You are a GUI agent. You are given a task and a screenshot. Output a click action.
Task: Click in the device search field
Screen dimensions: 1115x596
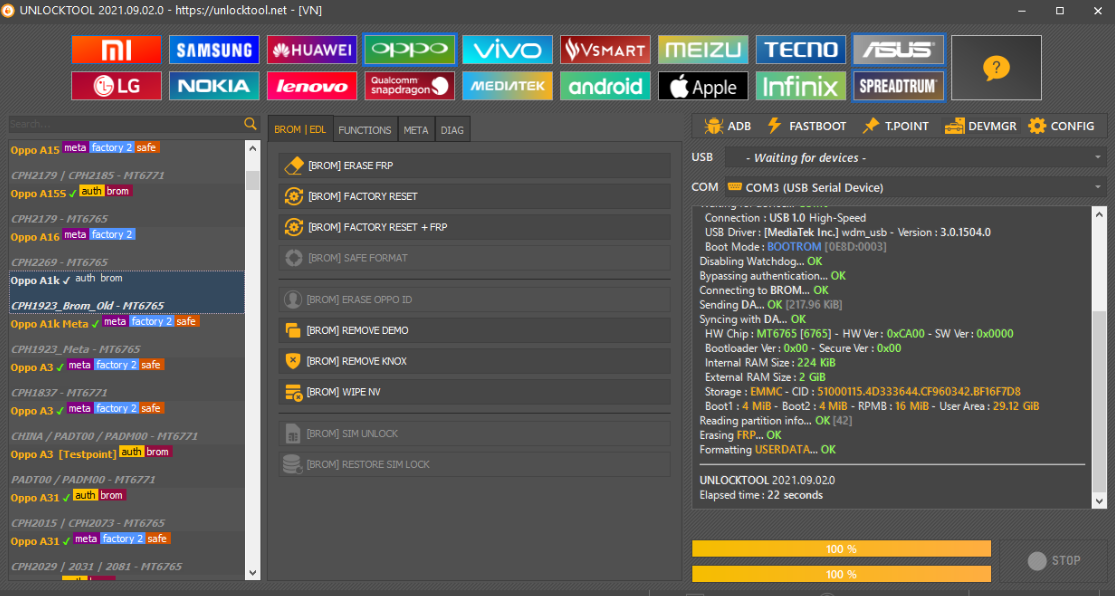pyautogui.click(x=124, y=124)
